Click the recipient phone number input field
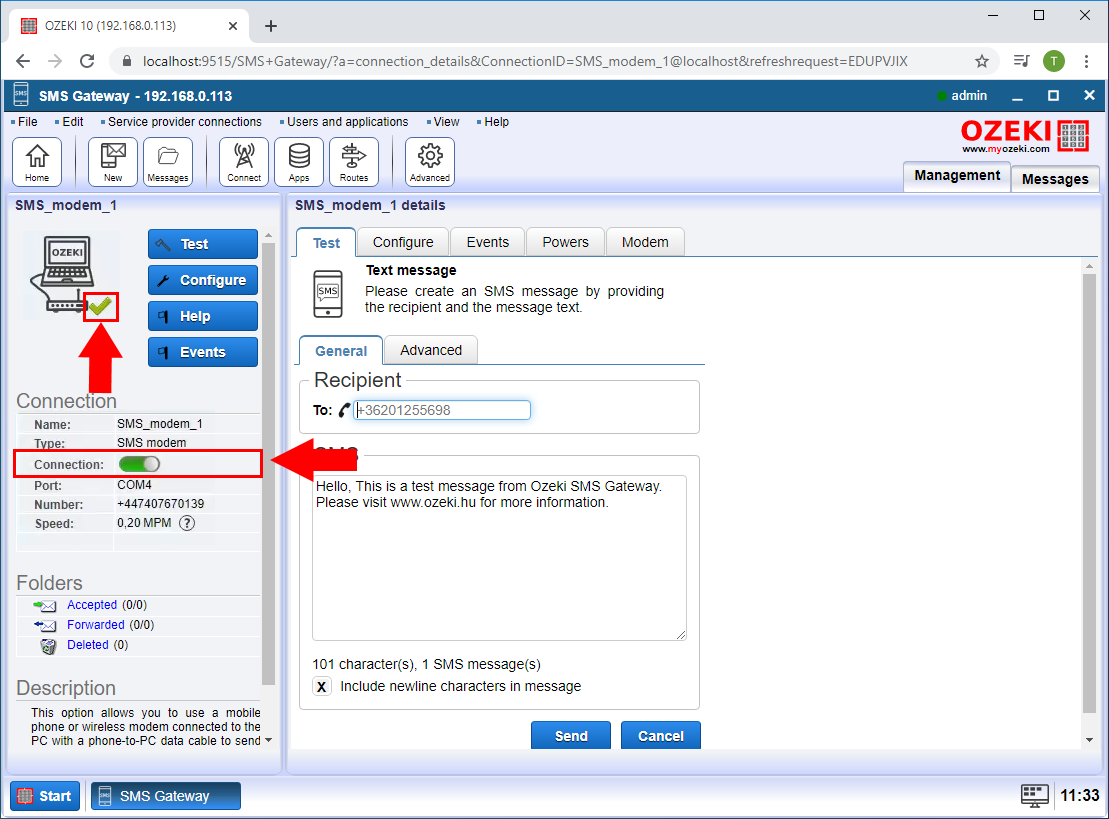 pos(443,409)
